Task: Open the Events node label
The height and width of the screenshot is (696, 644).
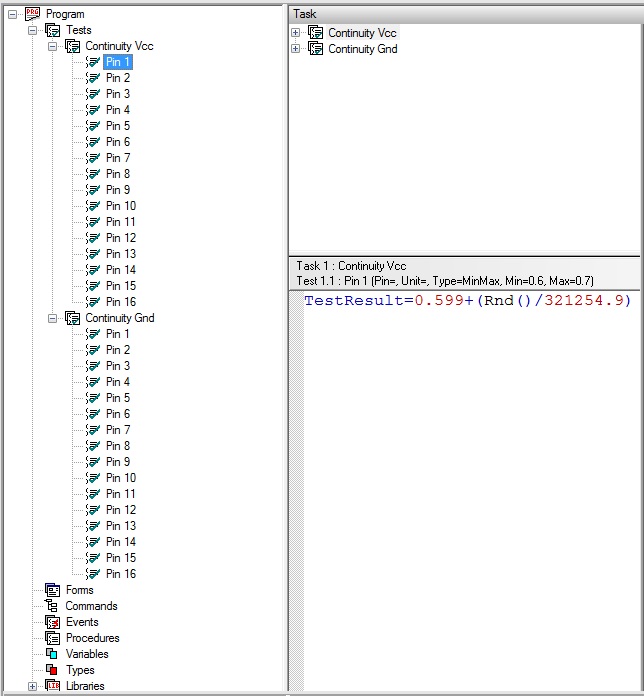Action: point(82,622)
